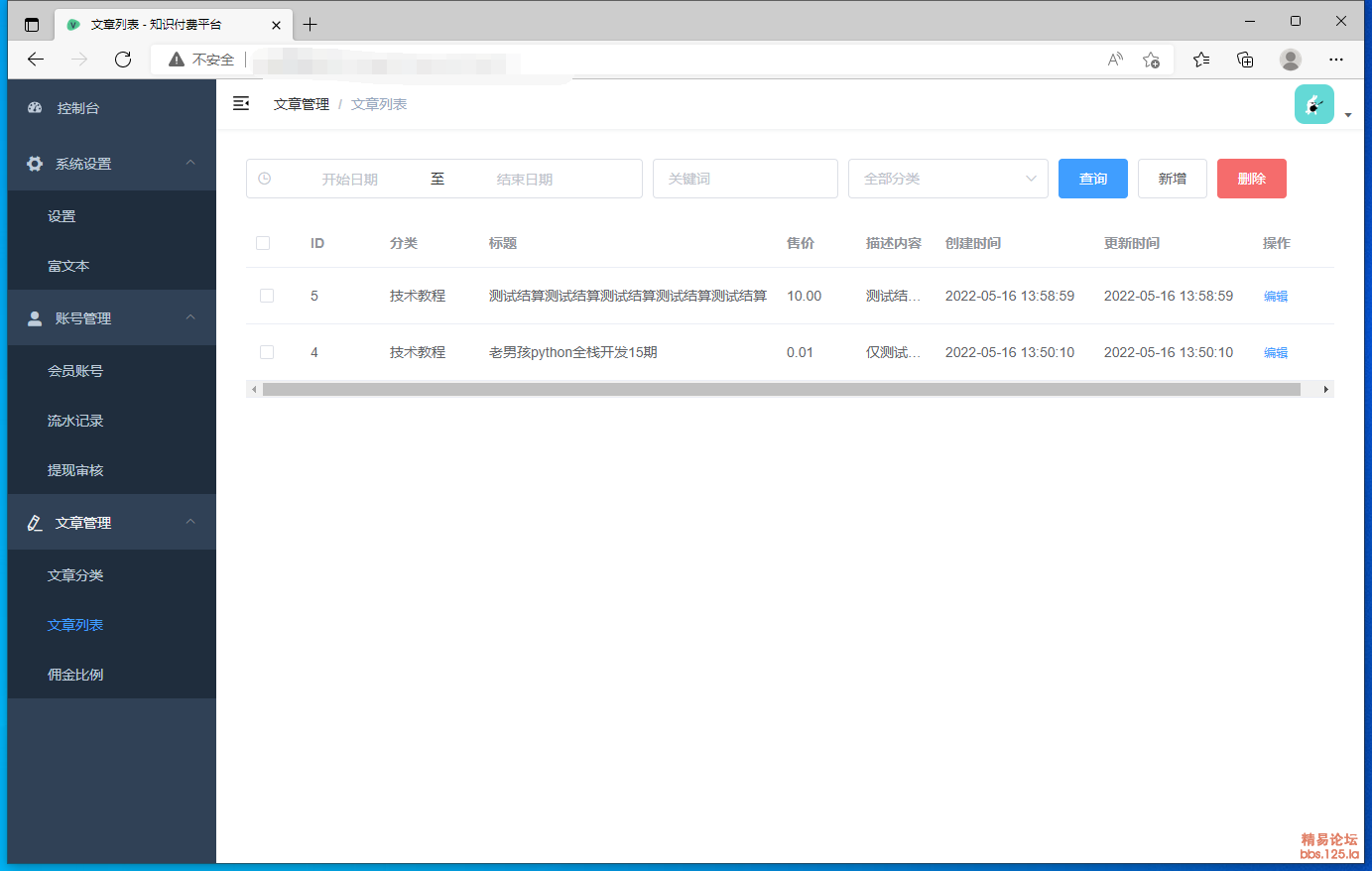The width and height of the screenshot is (1372, 871).
Task: Open the 控制台 dashboard via its gauge icon
Action: tap(34, 107)
